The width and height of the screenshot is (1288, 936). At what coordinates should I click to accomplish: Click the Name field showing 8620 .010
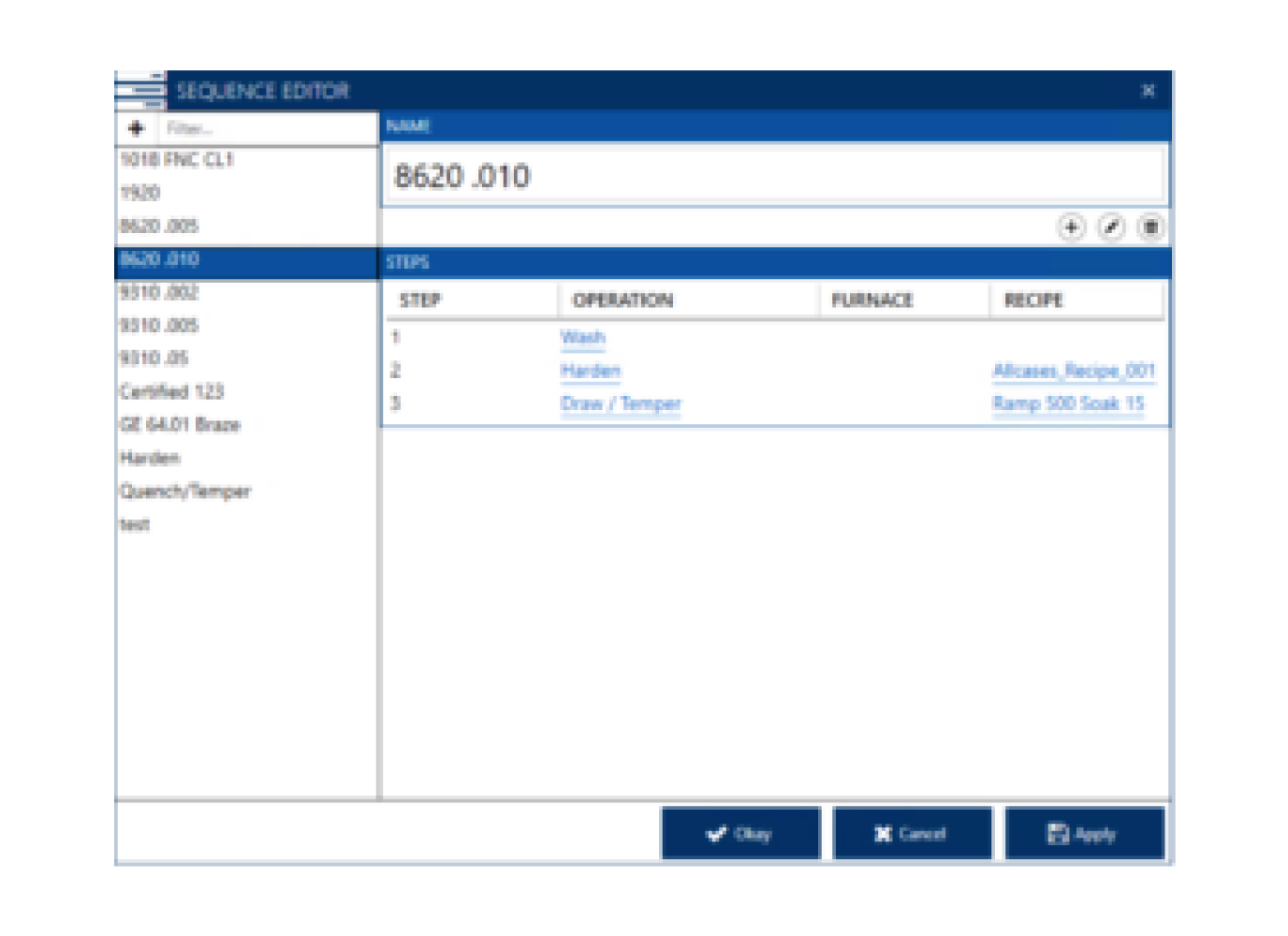pos(777,175)
